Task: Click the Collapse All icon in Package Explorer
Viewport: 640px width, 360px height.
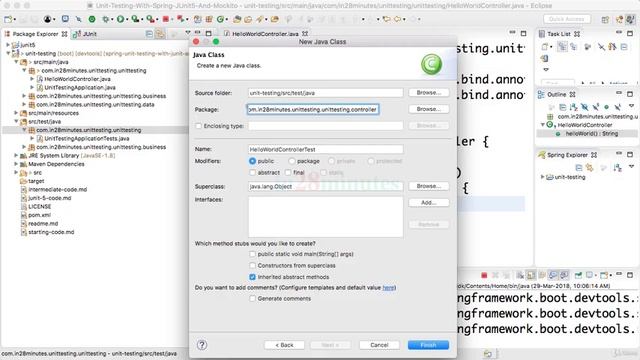Action: pyautogui.click(x=149, y=34)
